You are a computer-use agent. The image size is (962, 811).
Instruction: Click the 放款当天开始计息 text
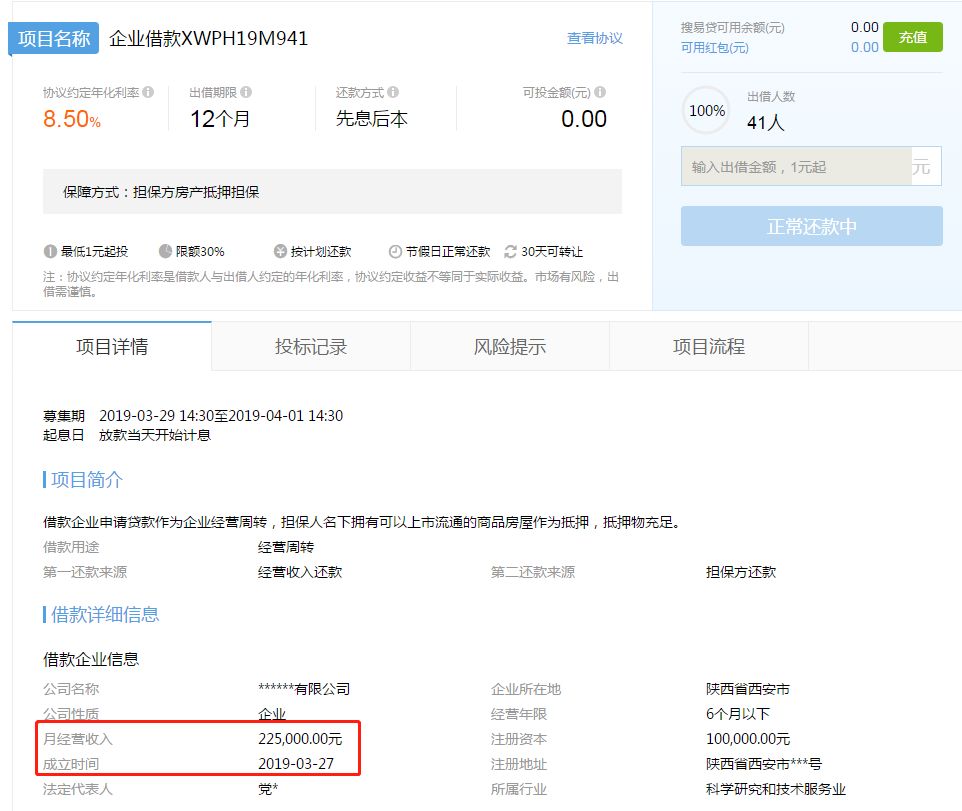(x=155, y=436)
